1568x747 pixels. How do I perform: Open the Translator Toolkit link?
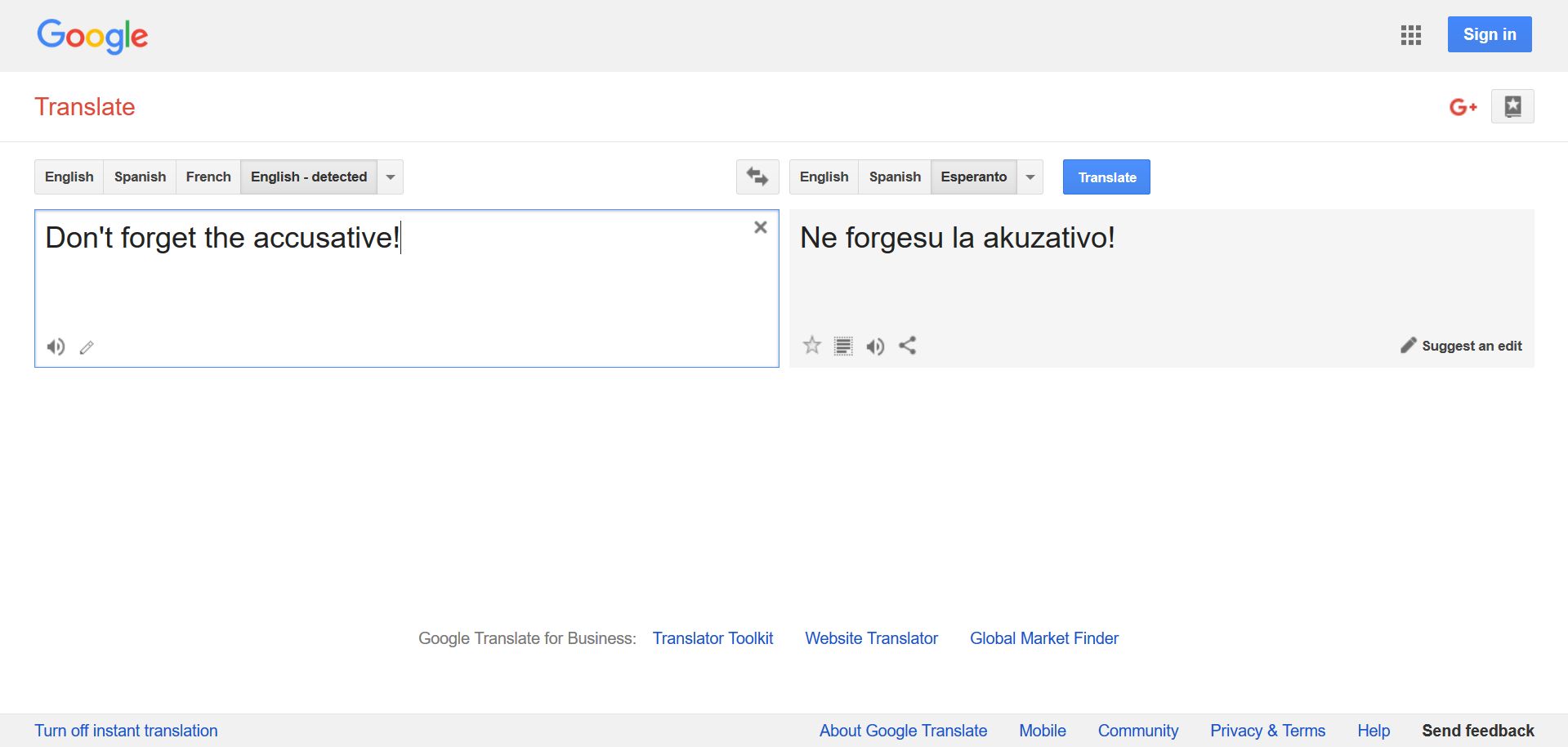pos(712,638)
